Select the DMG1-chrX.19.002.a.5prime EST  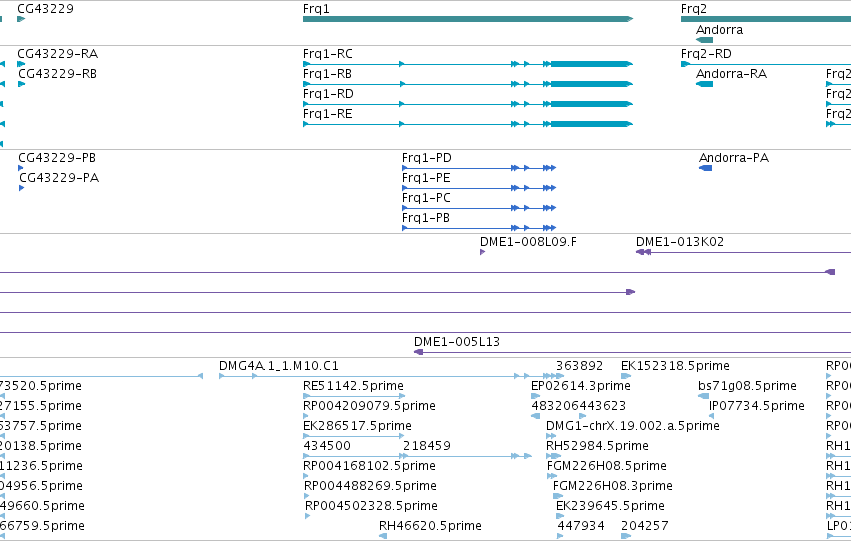pyautogui.click(x=549, y=436)
